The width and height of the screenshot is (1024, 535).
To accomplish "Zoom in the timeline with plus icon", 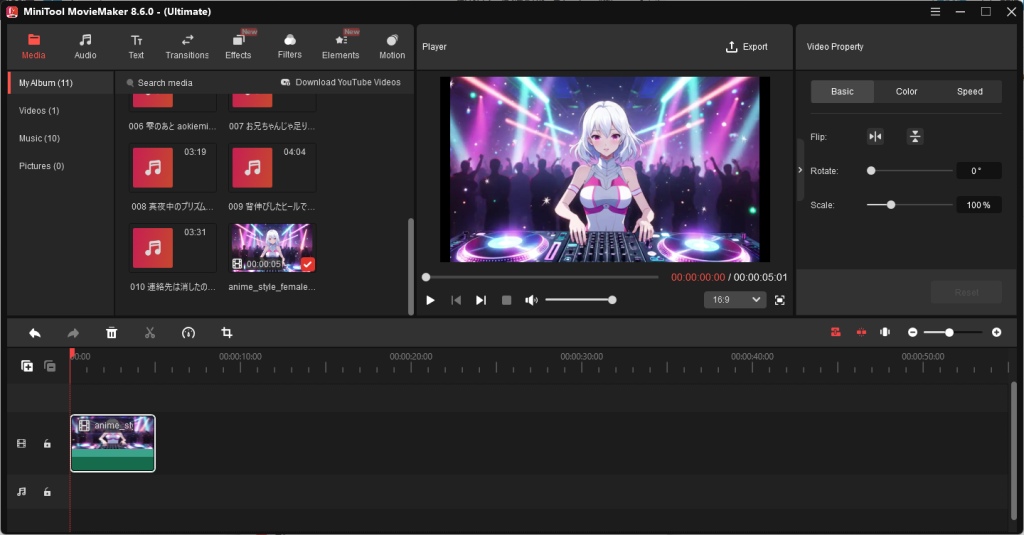I will click(x=996, y=332).
